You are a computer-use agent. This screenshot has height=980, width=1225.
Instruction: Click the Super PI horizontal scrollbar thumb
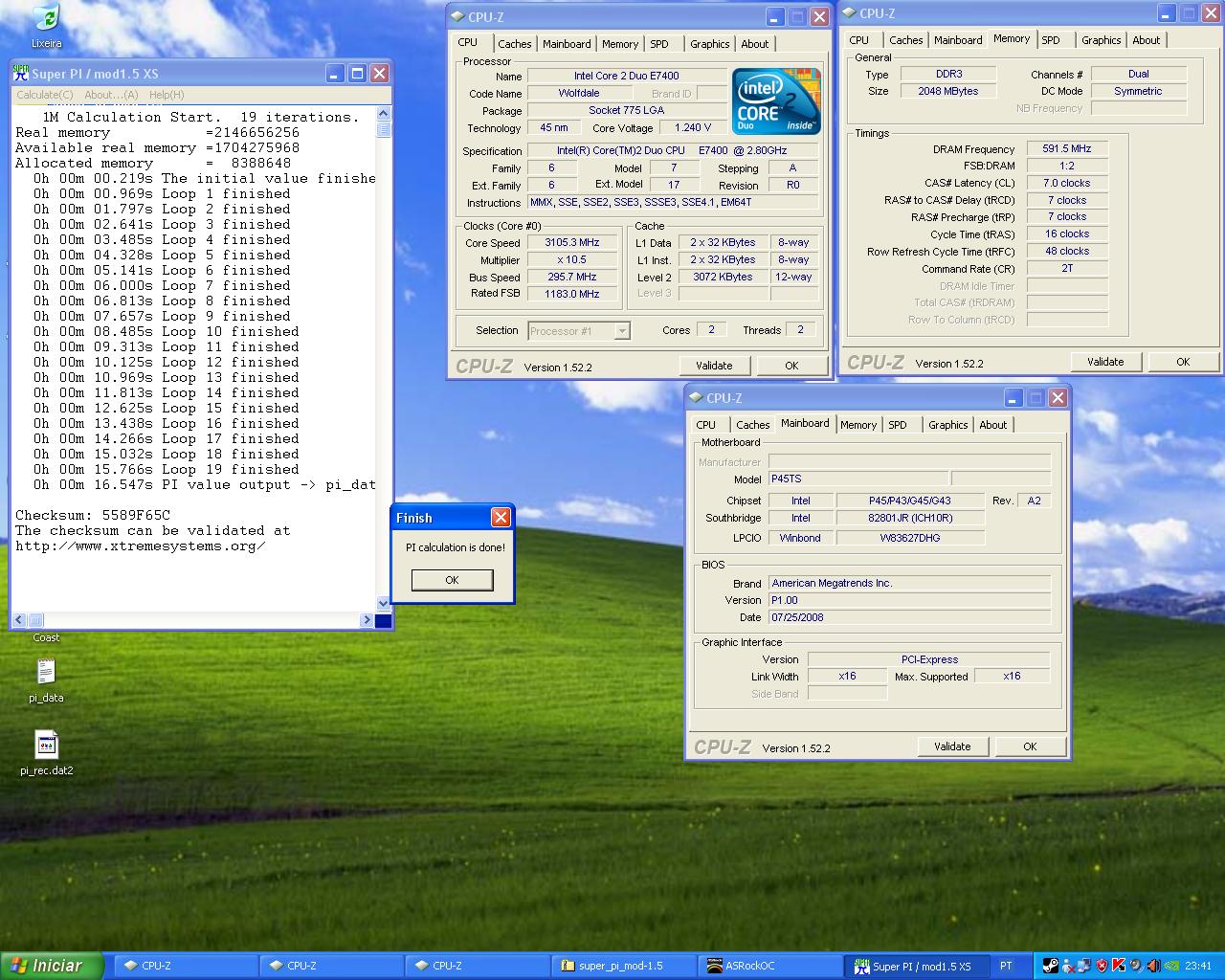[x=35, y=620]
